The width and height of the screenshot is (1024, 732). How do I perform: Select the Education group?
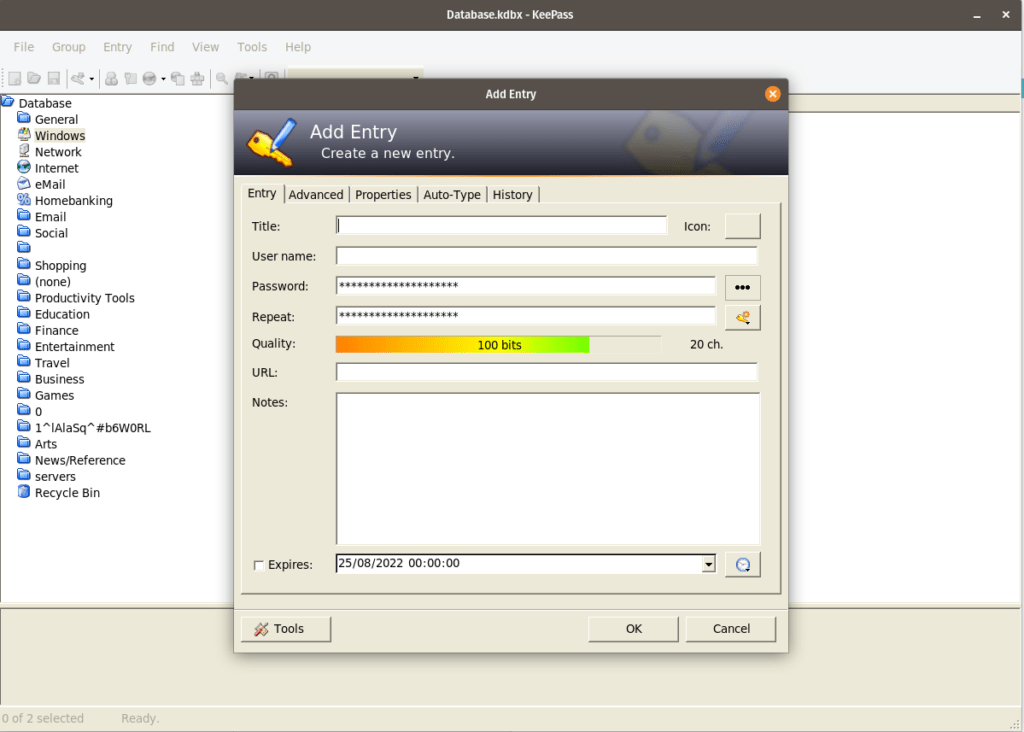(62, 315)
